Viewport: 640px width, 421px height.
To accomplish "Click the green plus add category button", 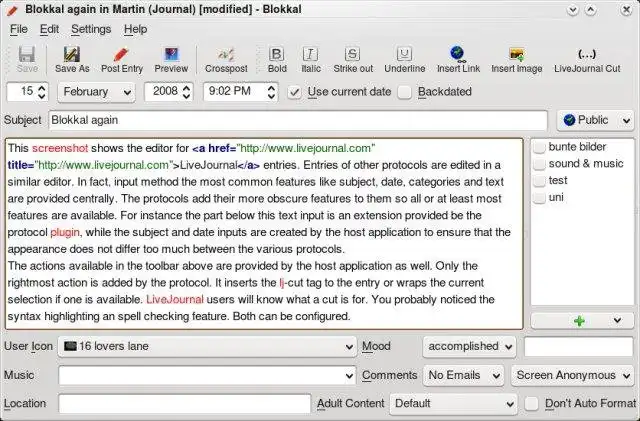I will [x=579, y=321].
